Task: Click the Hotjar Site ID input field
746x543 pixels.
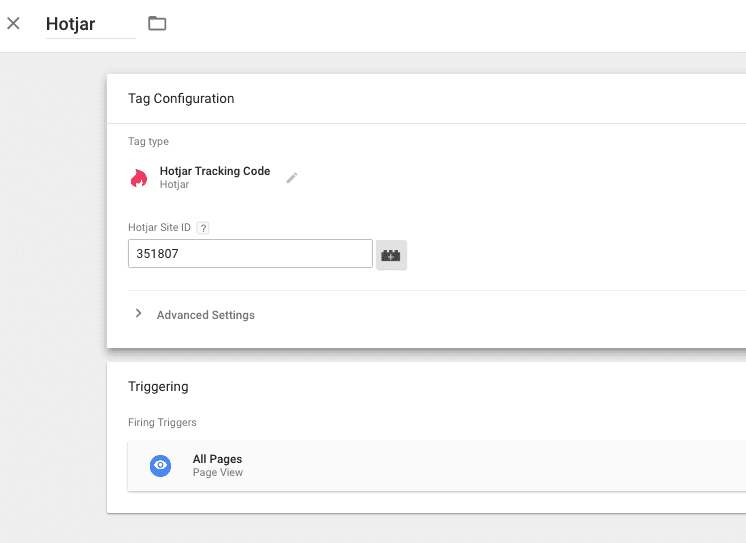Action: pyautogui.click(x=250, y=254)
